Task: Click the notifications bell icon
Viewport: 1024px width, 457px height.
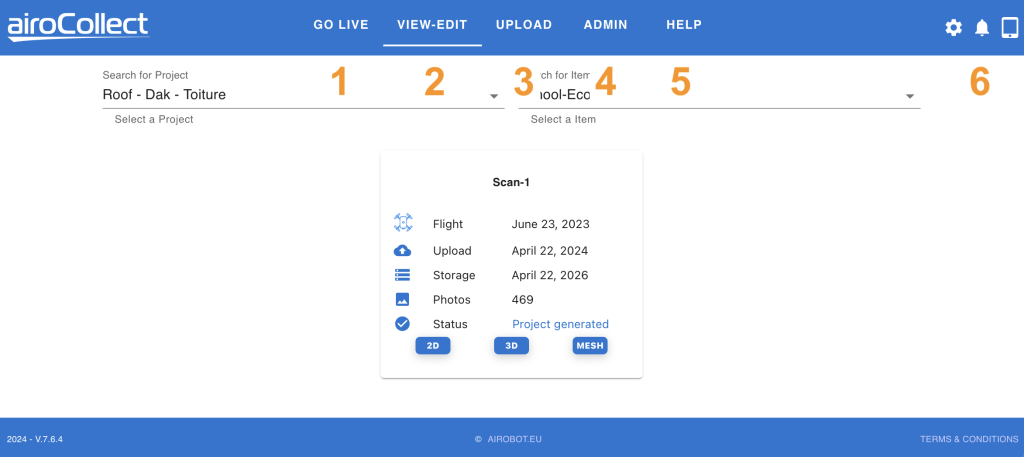Action: [x=982, y=28]
